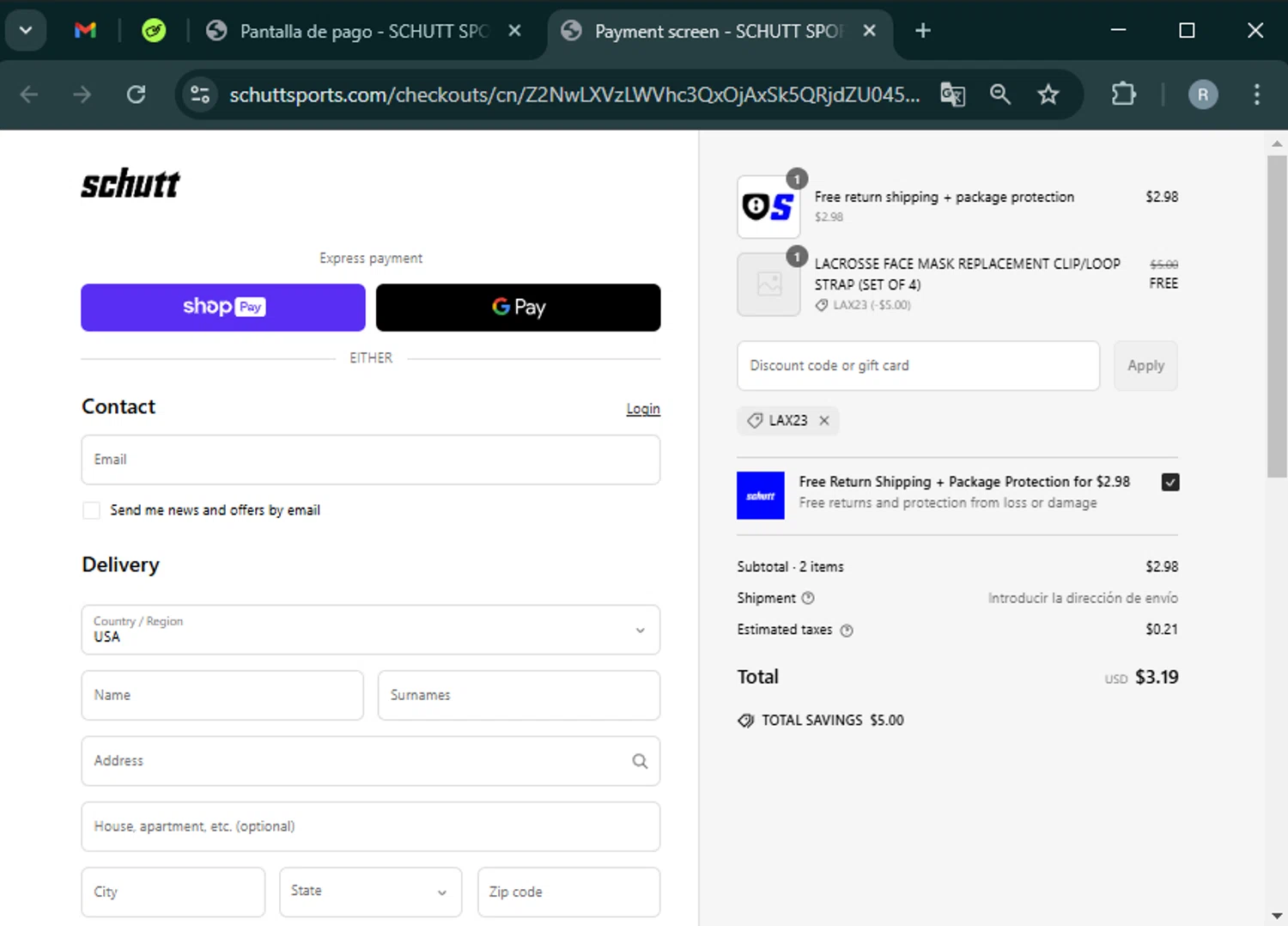The image size is (1288, 926).
Task: Pay with Google Pay button
Action: point(519,308)
